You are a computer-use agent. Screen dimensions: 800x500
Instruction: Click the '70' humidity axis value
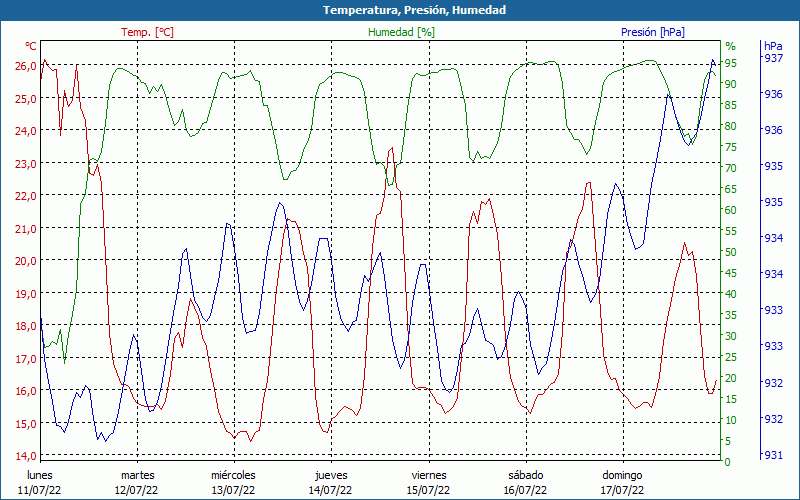[x=731, y=168]
